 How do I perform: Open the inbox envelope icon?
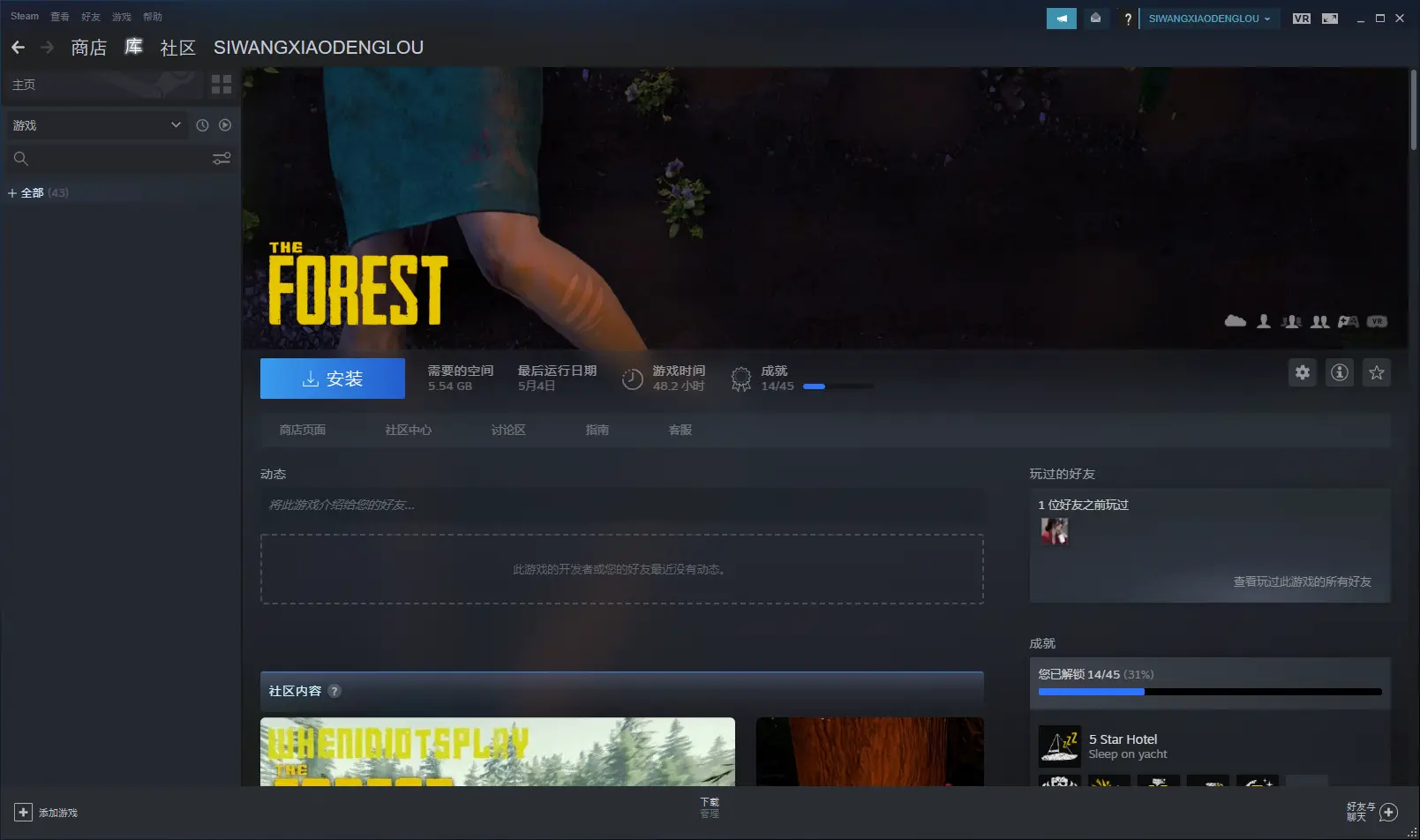click(1095, 18)
